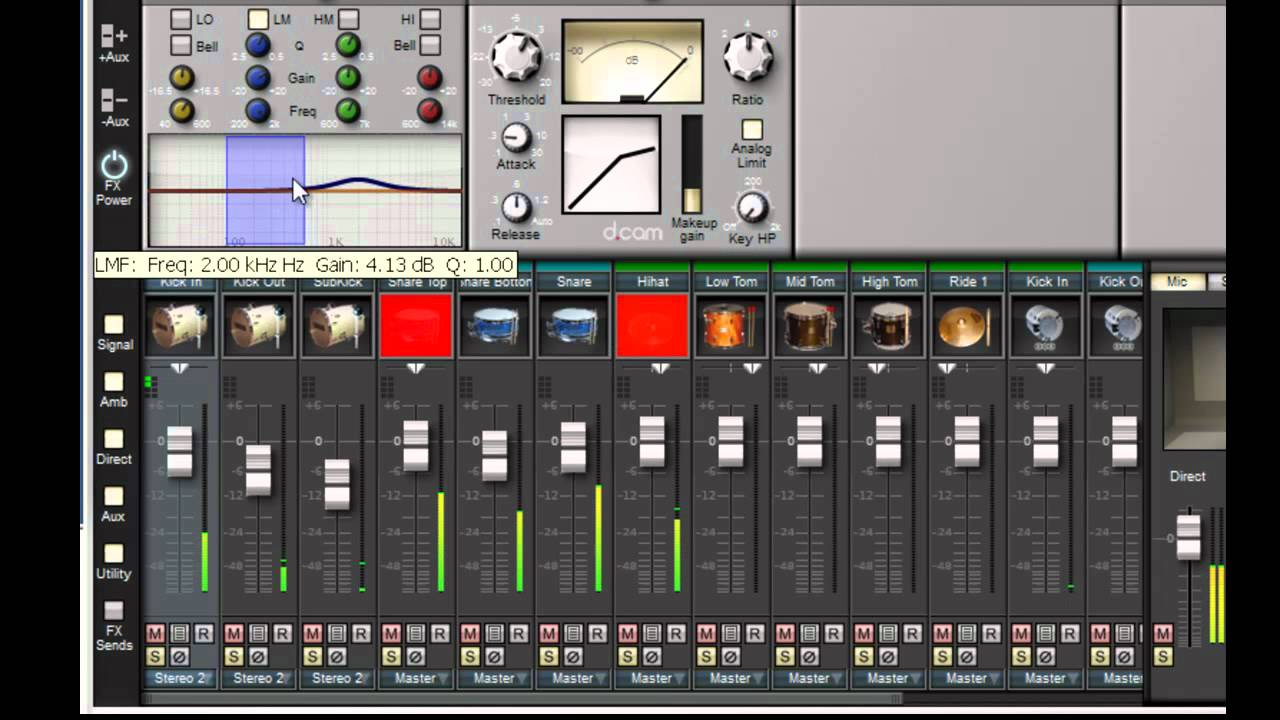Click the green HM Freq knob
This screenshot has height=720, width=1280.
[348, 110]
